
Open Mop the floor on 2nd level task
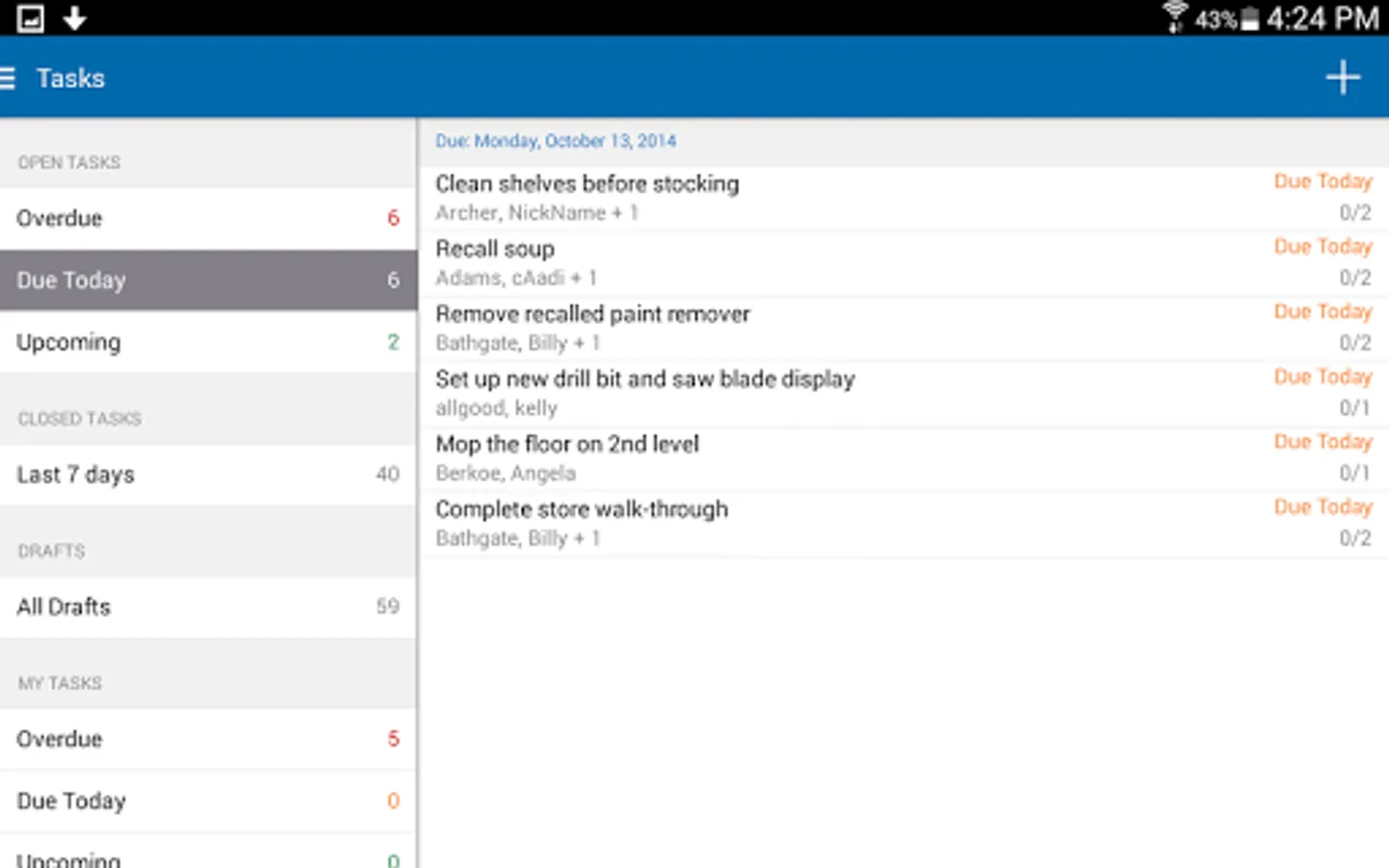click(905, 458)
